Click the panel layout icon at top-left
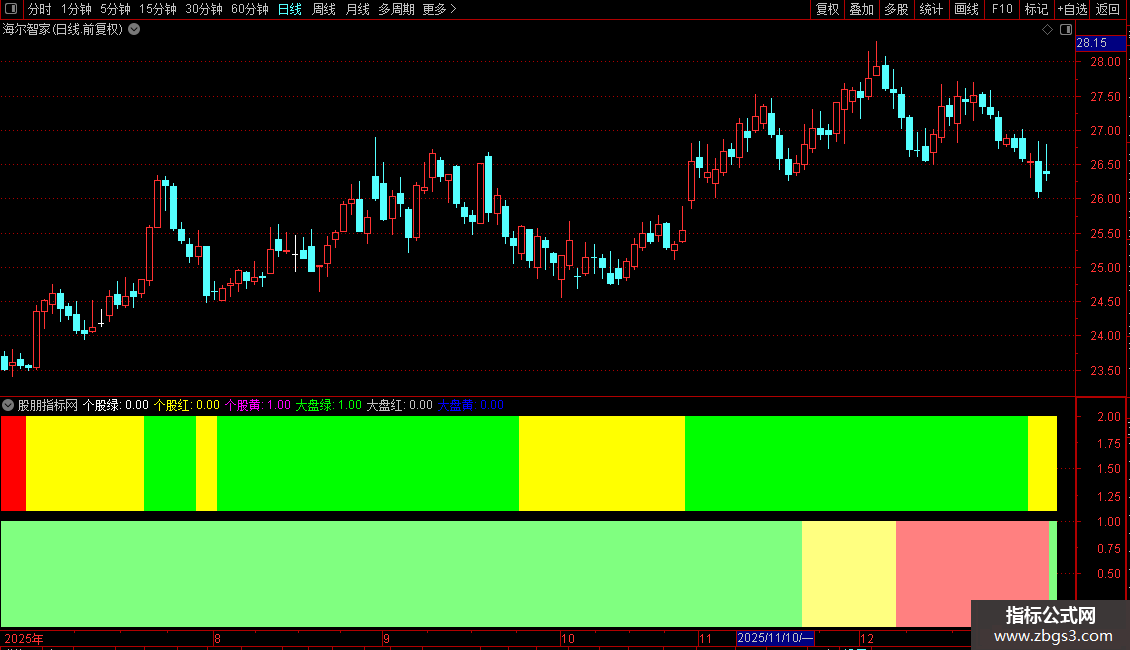 [11, 9]
